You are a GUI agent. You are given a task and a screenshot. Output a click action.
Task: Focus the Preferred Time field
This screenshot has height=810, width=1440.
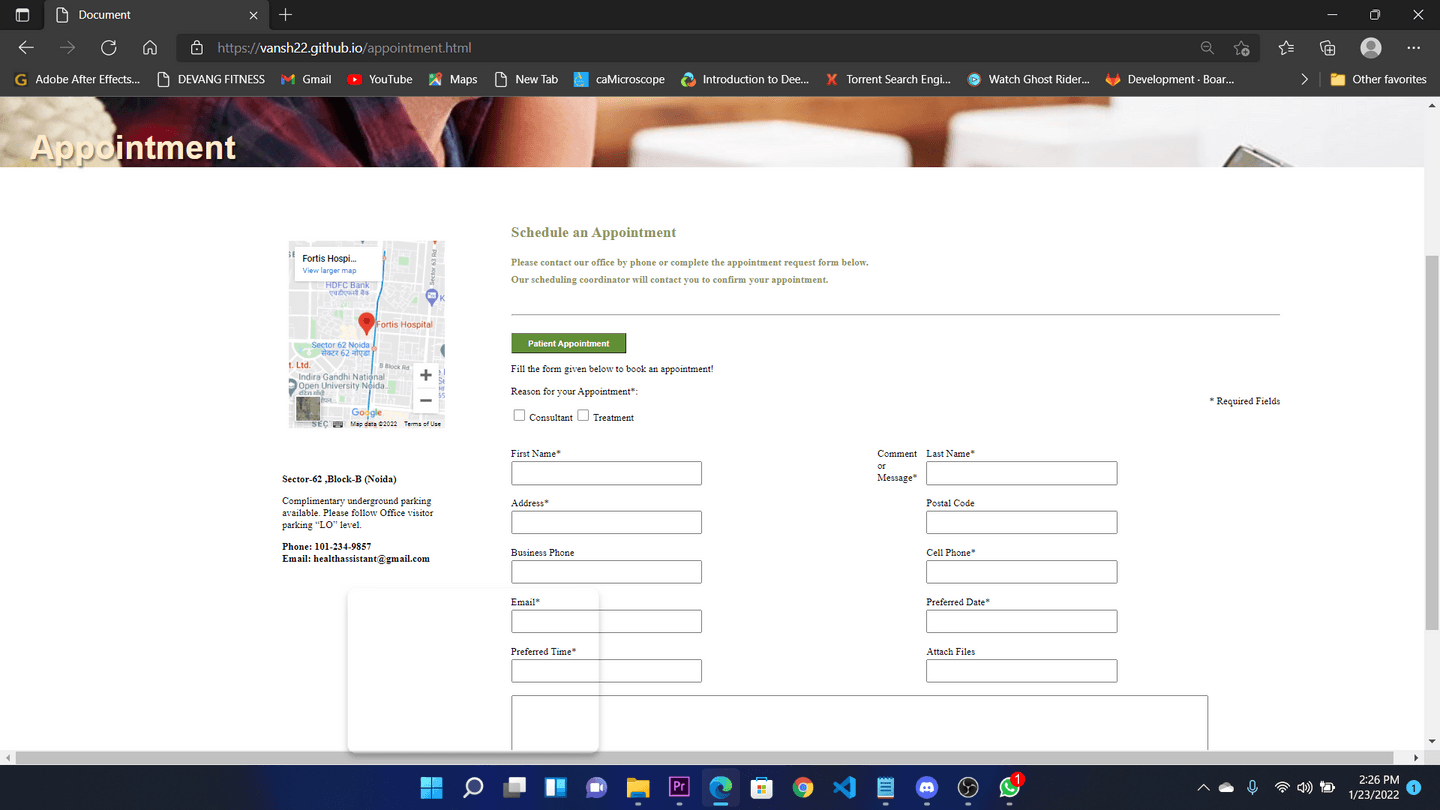coord(606,671)
